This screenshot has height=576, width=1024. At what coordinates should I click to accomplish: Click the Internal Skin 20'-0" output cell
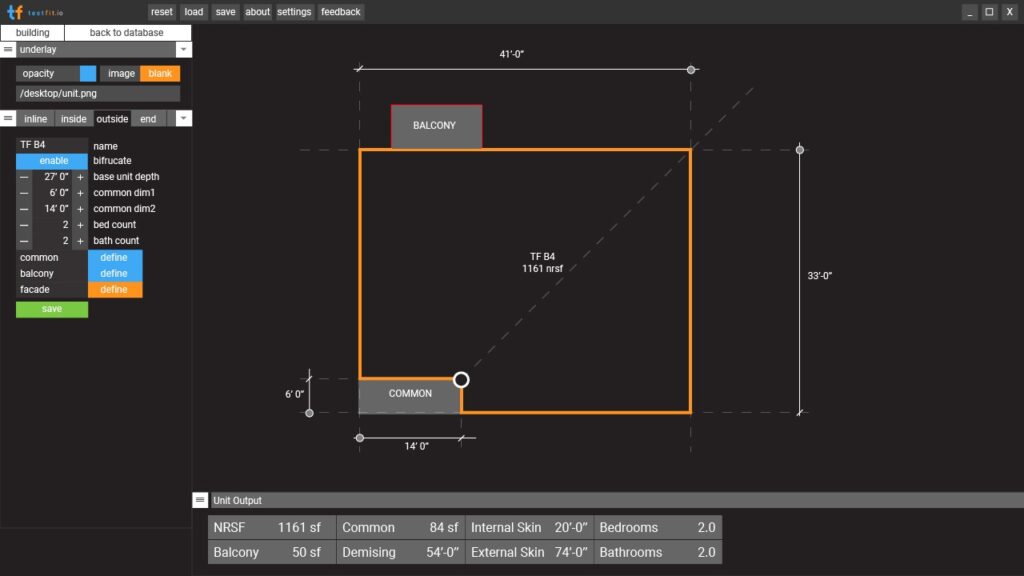[529, 528]
